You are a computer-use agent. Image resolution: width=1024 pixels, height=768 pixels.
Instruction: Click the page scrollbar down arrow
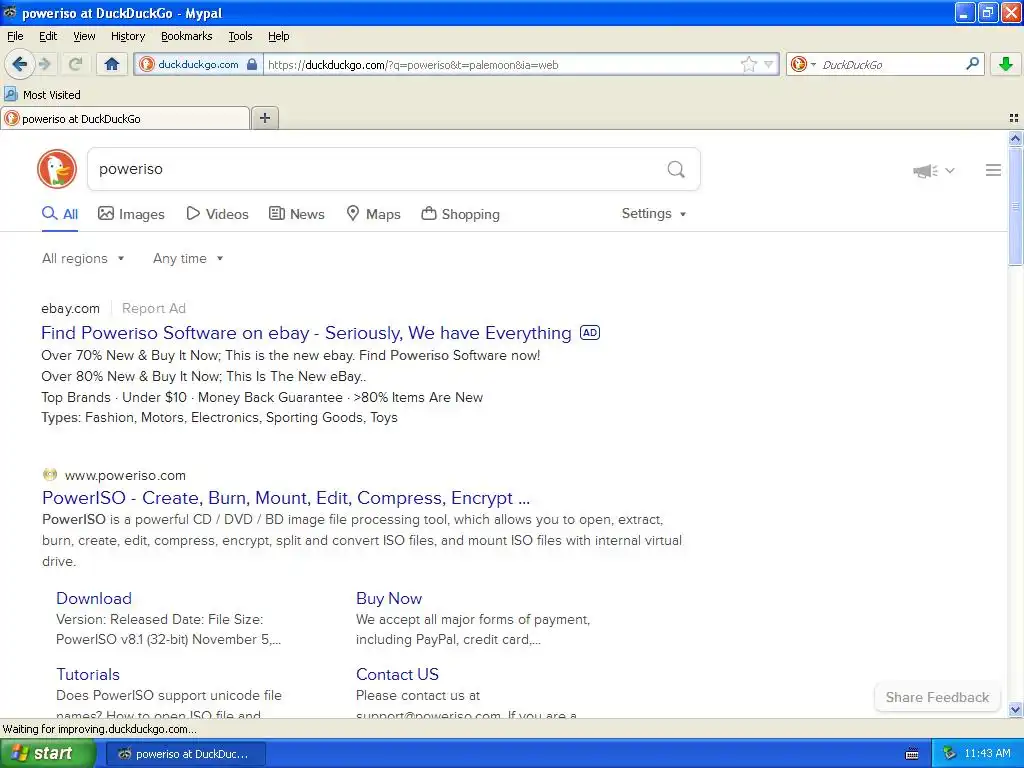pos(1015,709)
